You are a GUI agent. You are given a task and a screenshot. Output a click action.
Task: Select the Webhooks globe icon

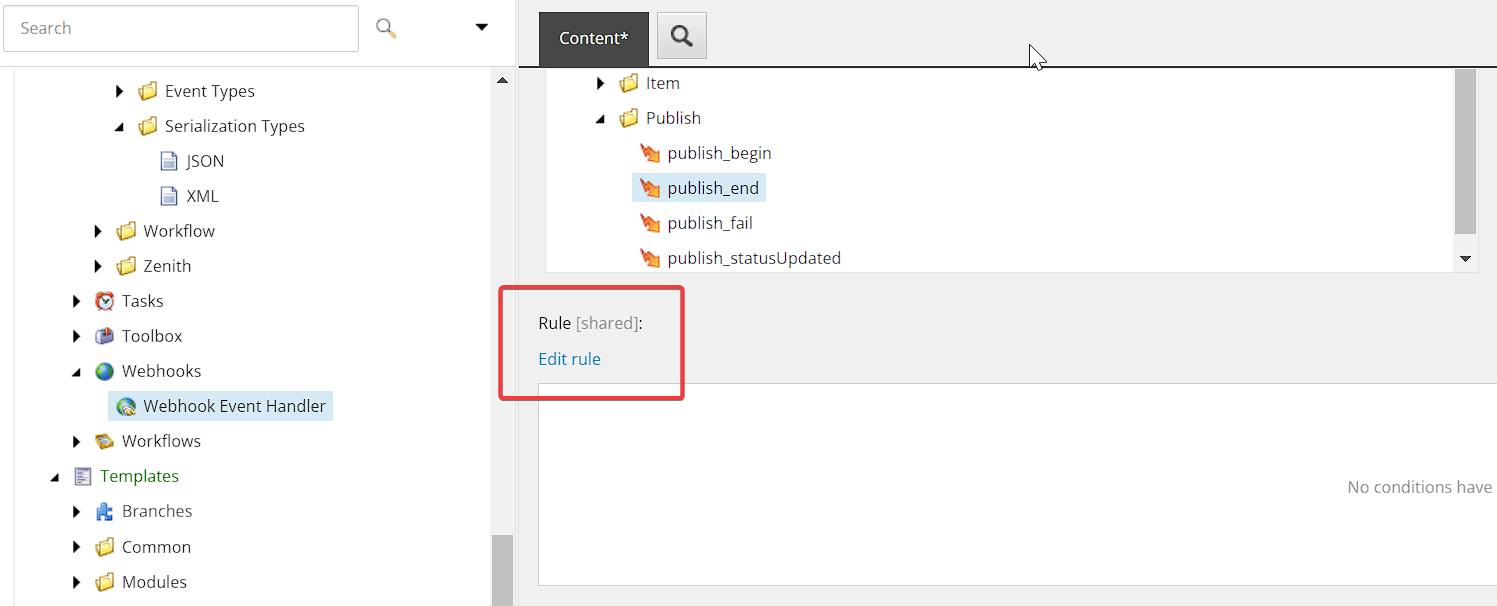click(x=104, y=370)
